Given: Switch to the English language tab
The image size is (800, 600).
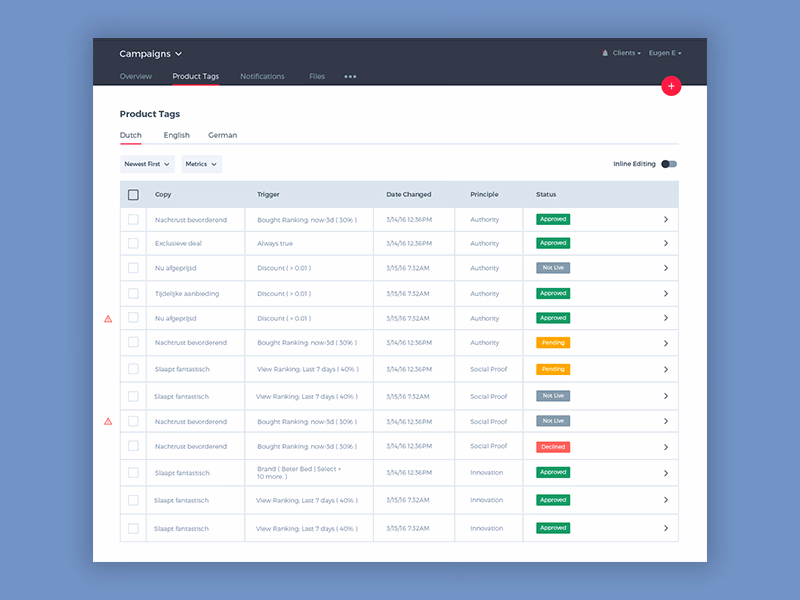Looking at the screenshot, I should tap(177, 135).
